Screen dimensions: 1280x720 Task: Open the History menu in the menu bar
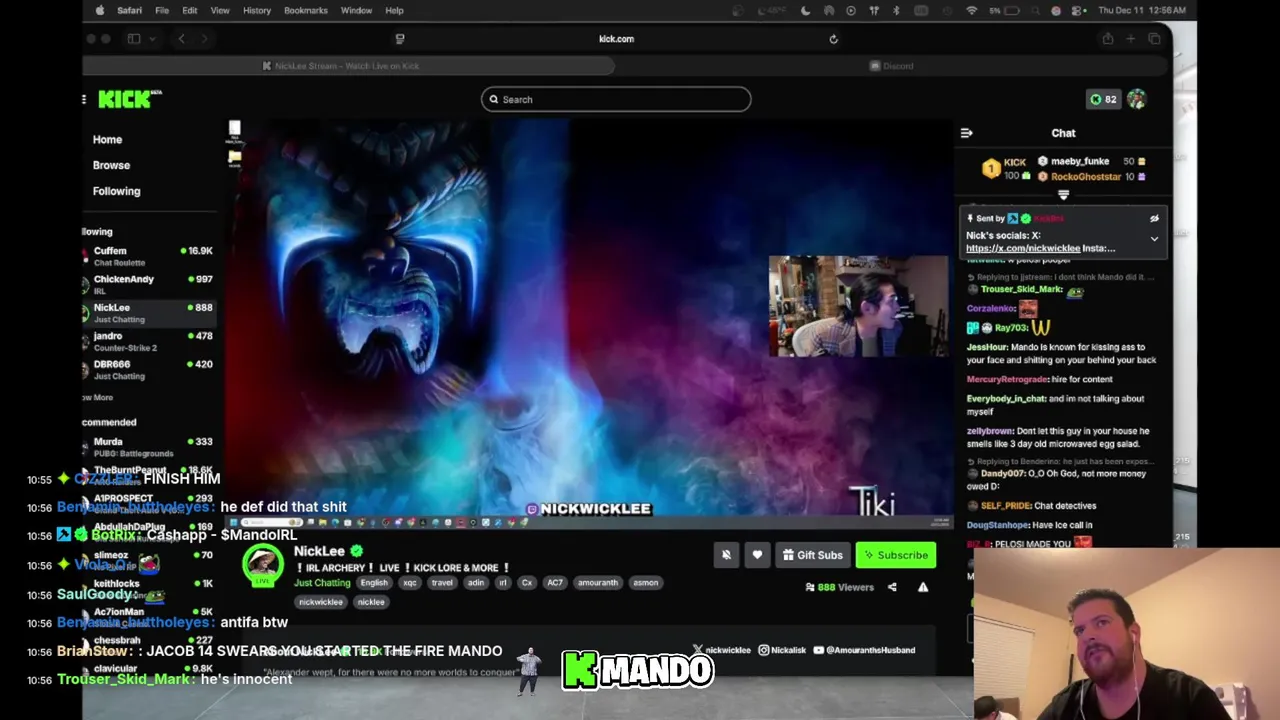(257, 10)
